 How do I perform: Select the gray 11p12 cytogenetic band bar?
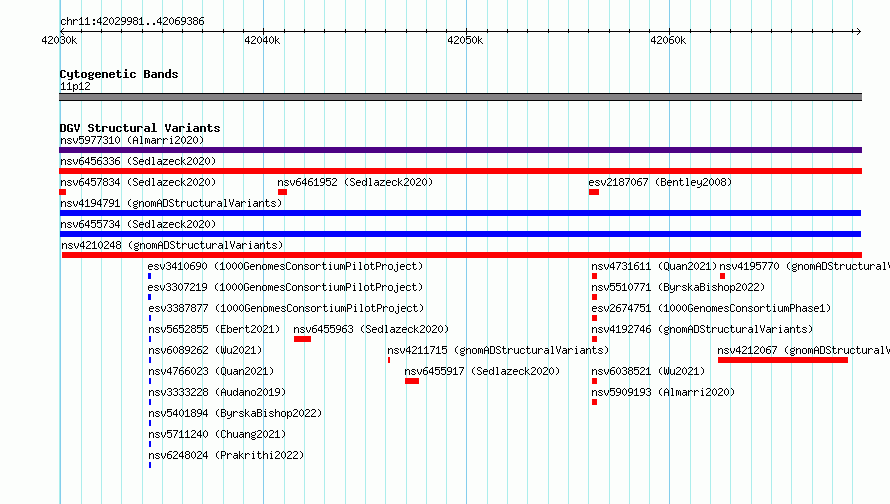[460, 97]
